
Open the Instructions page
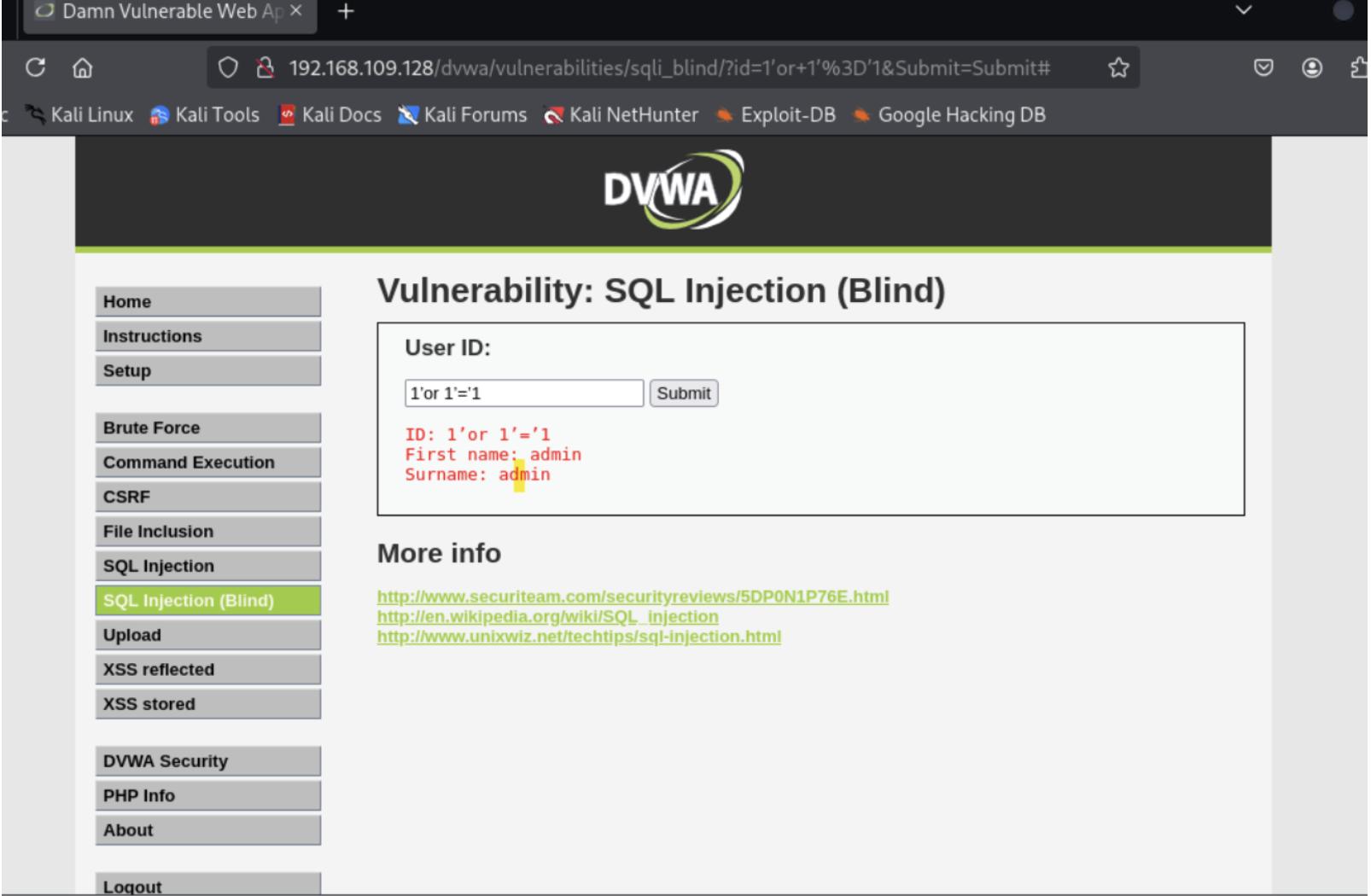click(x=208, y=336)
